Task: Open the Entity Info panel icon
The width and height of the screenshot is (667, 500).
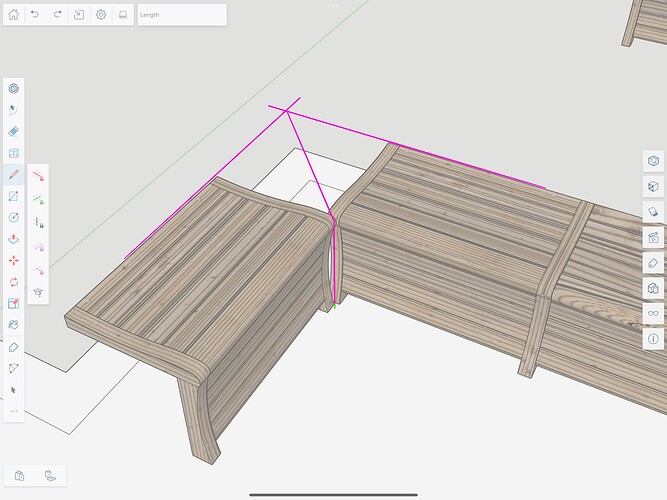Action: point(653,161)
